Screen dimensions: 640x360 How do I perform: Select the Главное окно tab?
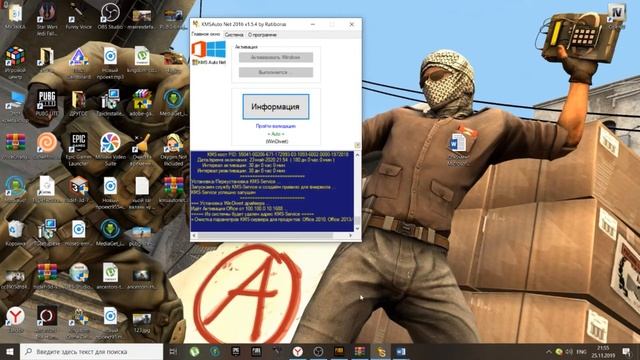pos(206,34)
